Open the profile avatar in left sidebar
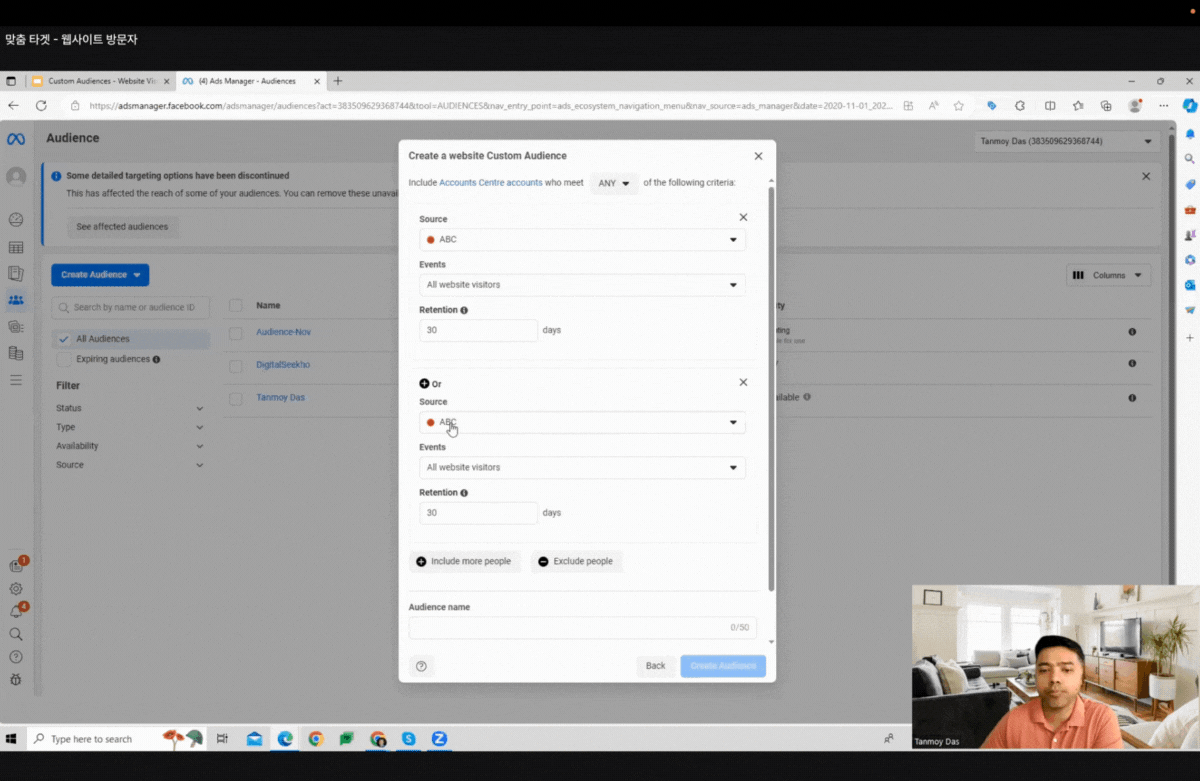Image resolution: width=1200 pixels, height=781 pixels. coord(16,177)
